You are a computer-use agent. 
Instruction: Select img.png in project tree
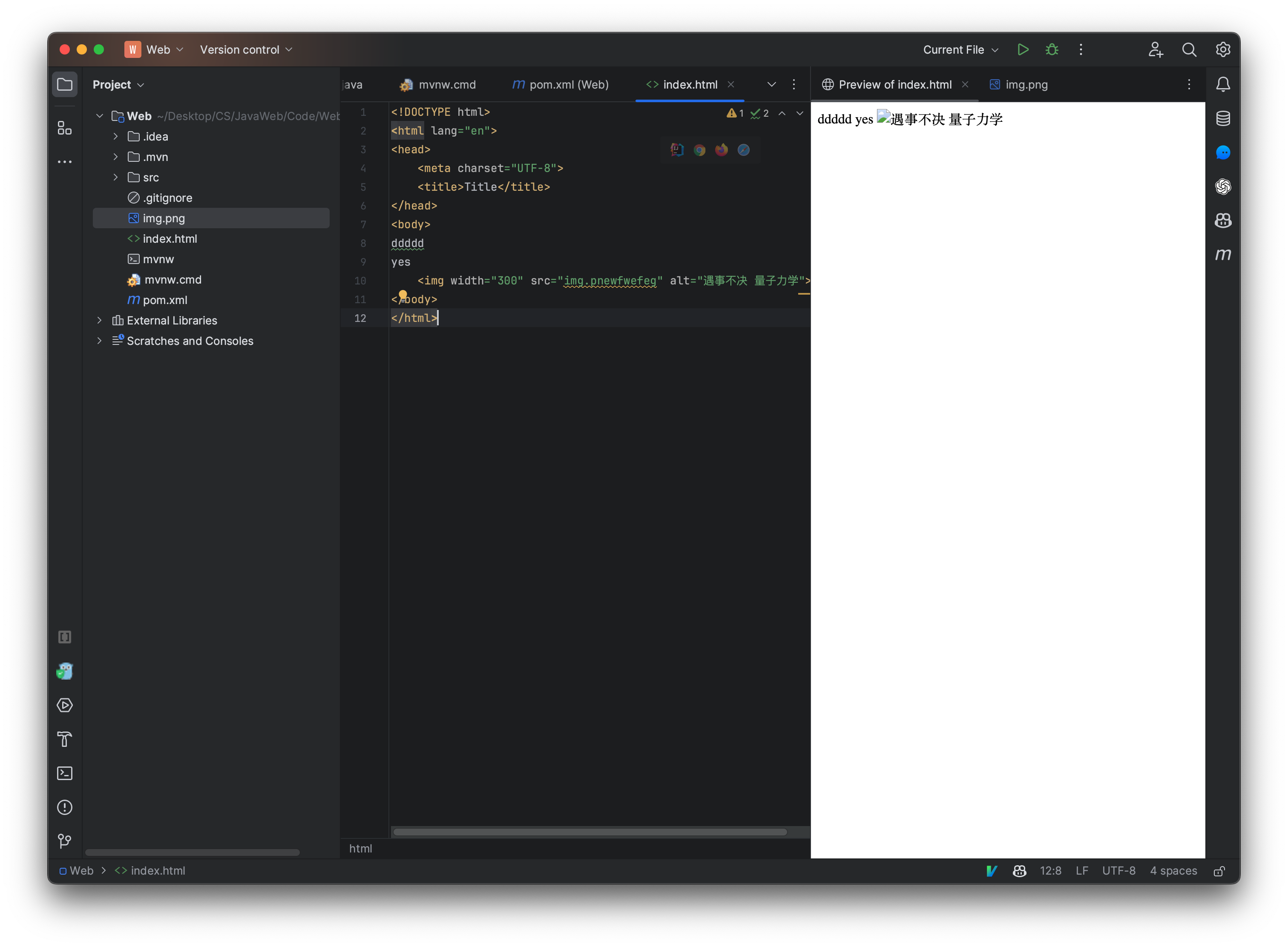pyautogui.click(x=211, y=218)
